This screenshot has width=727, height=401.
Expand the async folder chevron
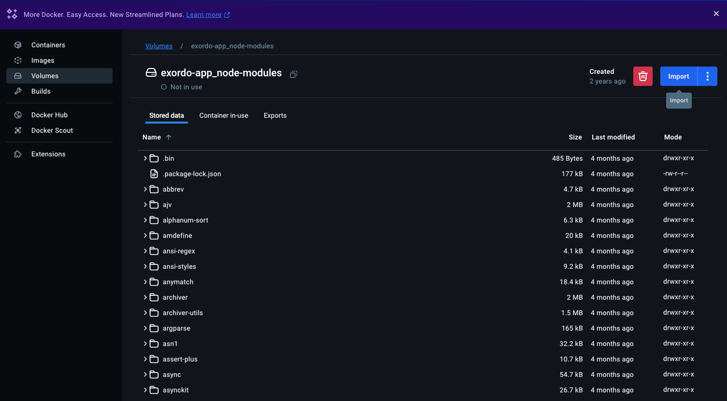point(145,375)
